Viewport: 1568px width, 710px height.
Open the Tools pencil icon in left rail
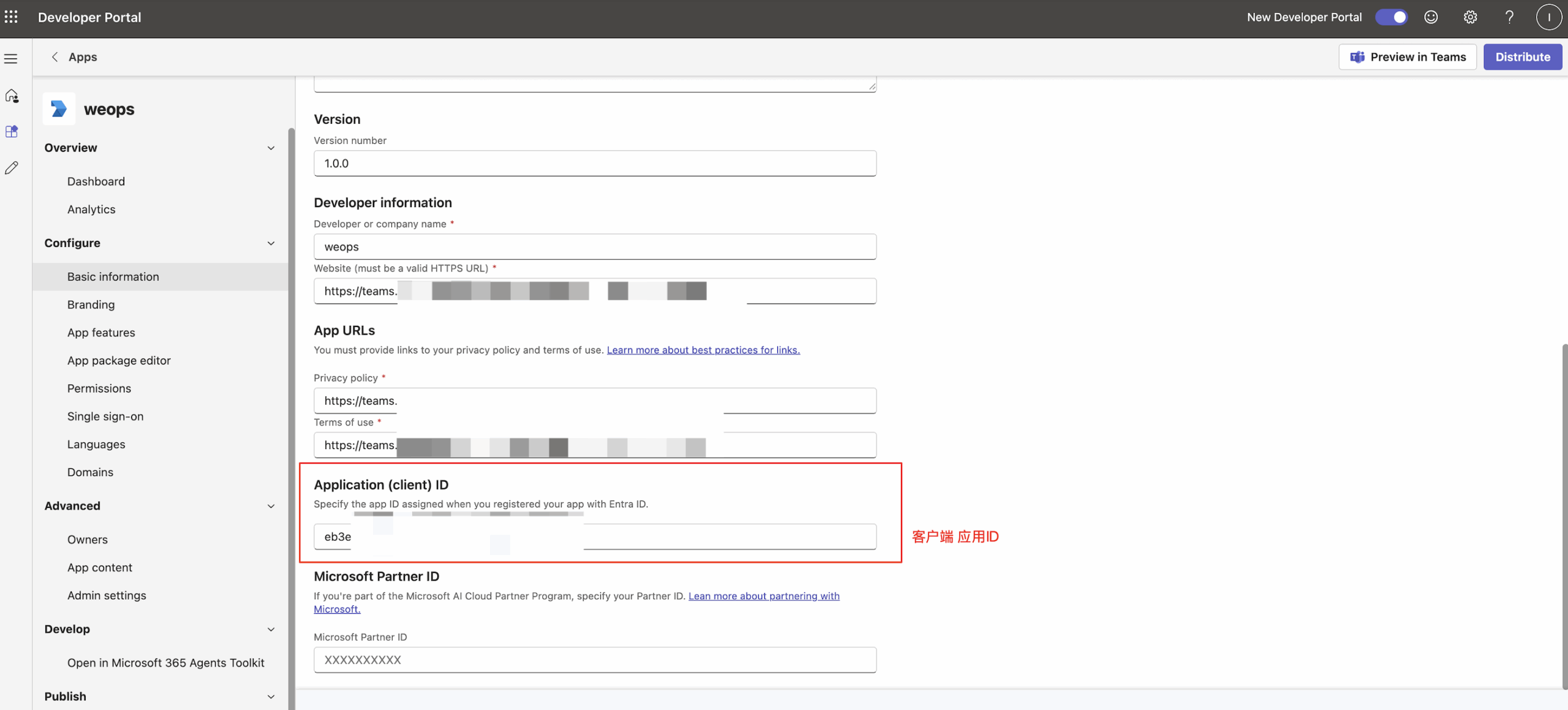point(12,167)
